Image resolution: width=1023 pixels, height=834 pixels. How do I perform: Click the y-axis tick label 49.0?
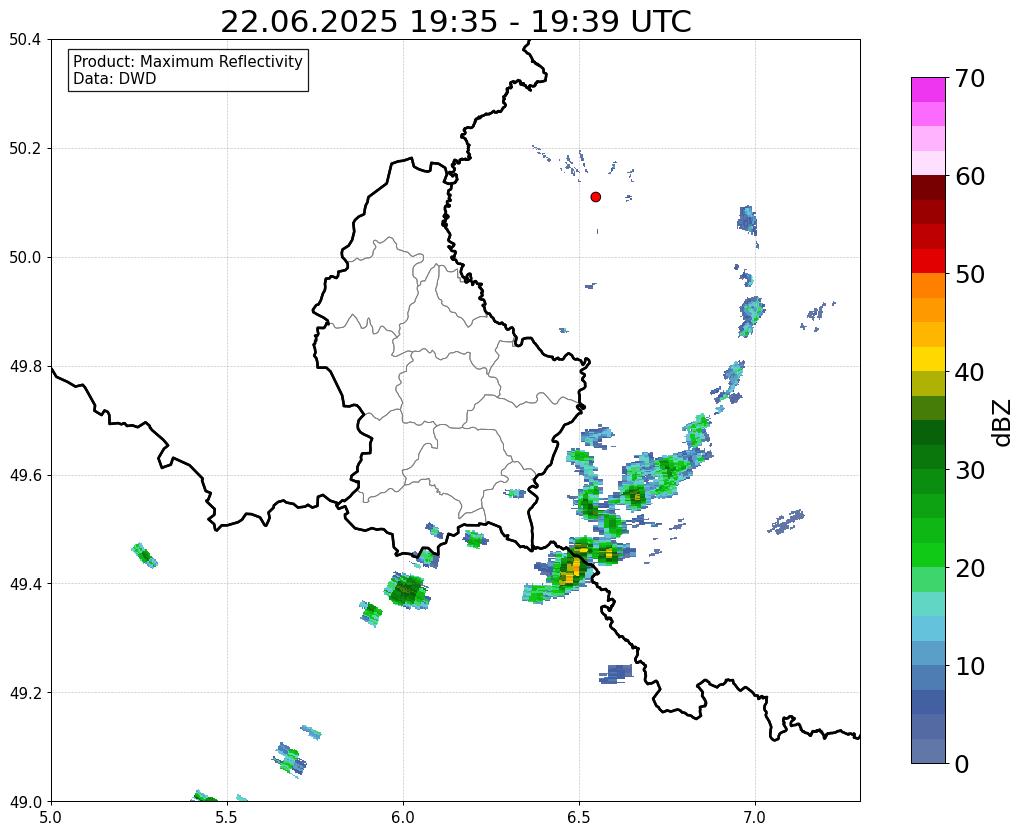[25, 801]
